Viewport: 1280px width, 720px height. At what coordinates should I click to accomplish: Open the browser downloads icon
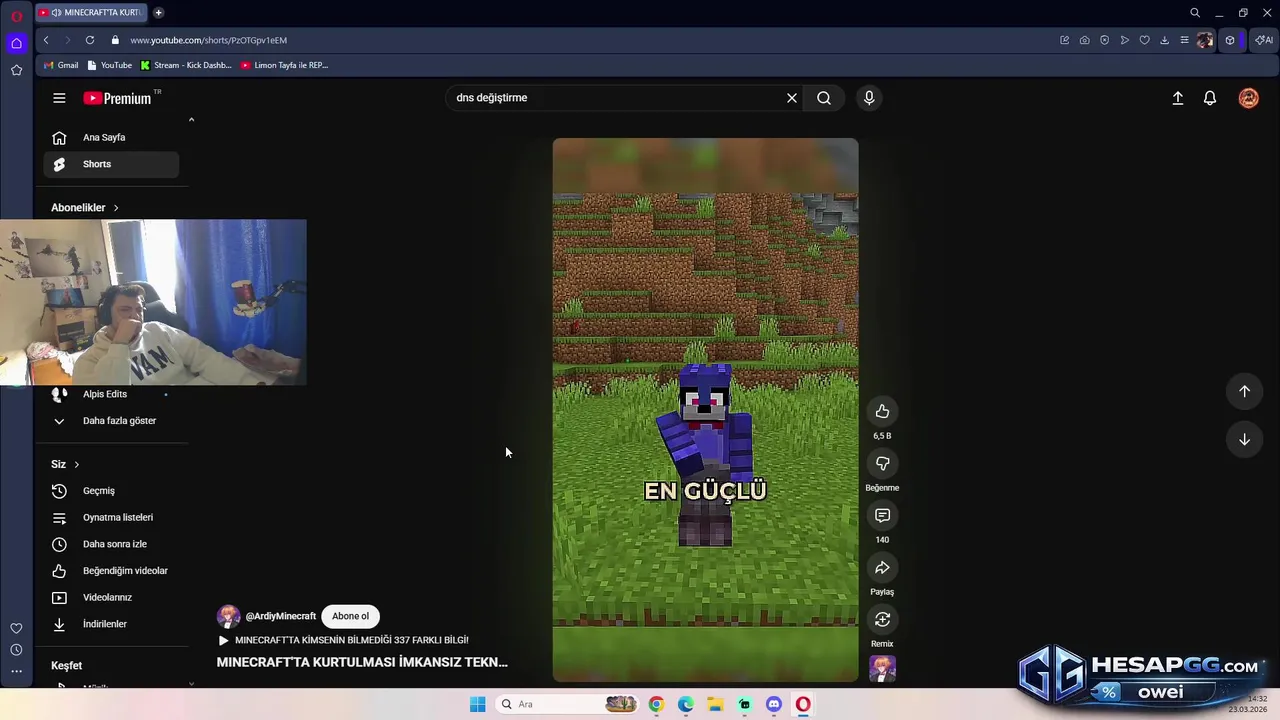pyautogui.click(x=1164, y=40)
